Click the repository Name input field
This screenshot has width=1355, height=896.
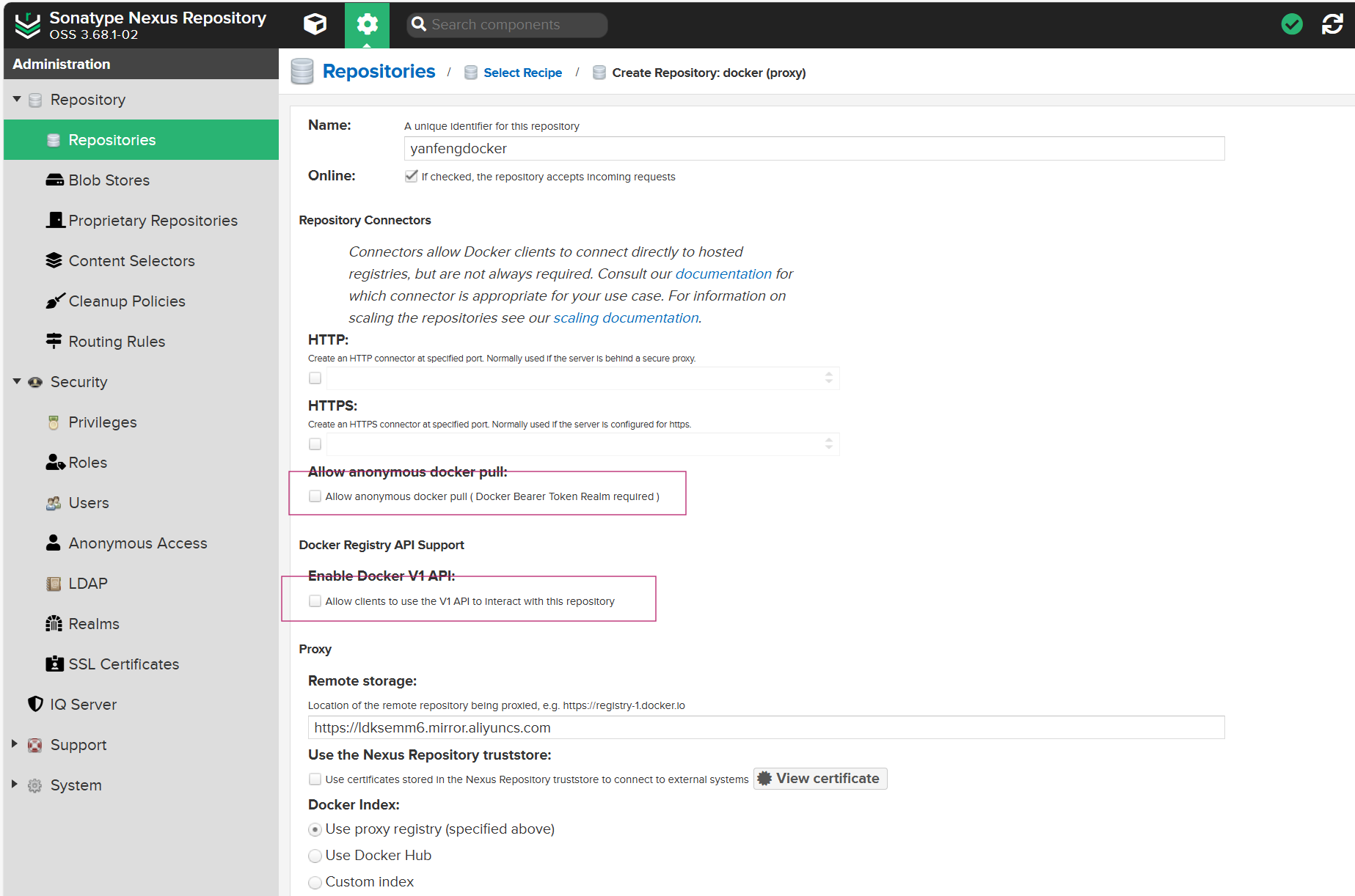(x=814, y=148)
